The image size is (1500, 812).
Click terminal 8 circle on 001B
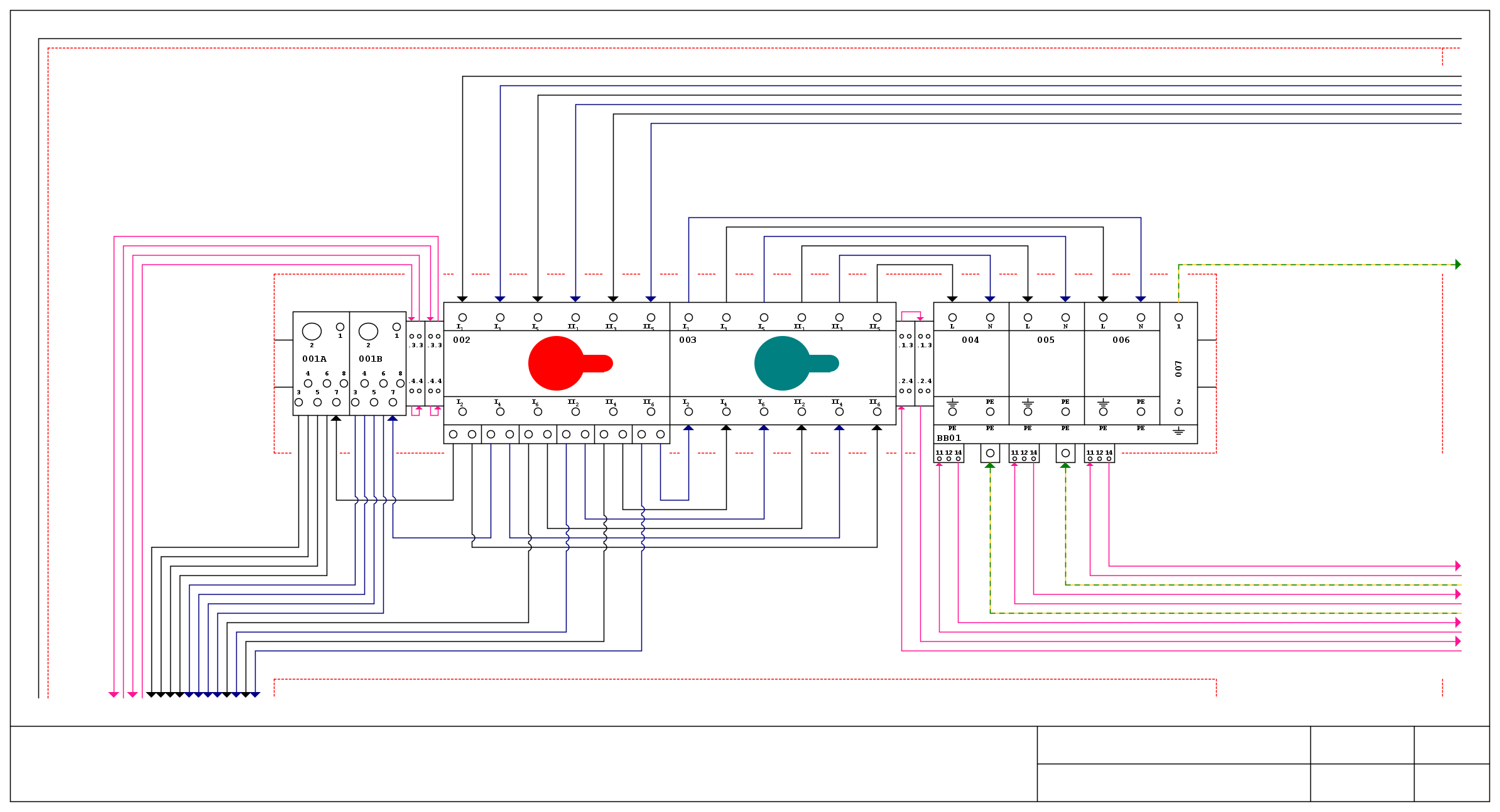tap(400, 383)
